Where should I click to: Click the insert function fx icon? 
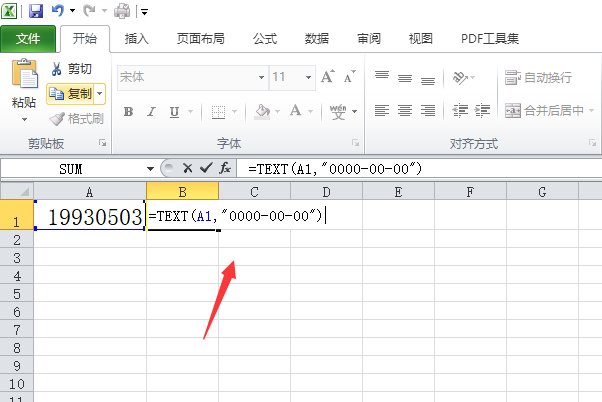226,169
